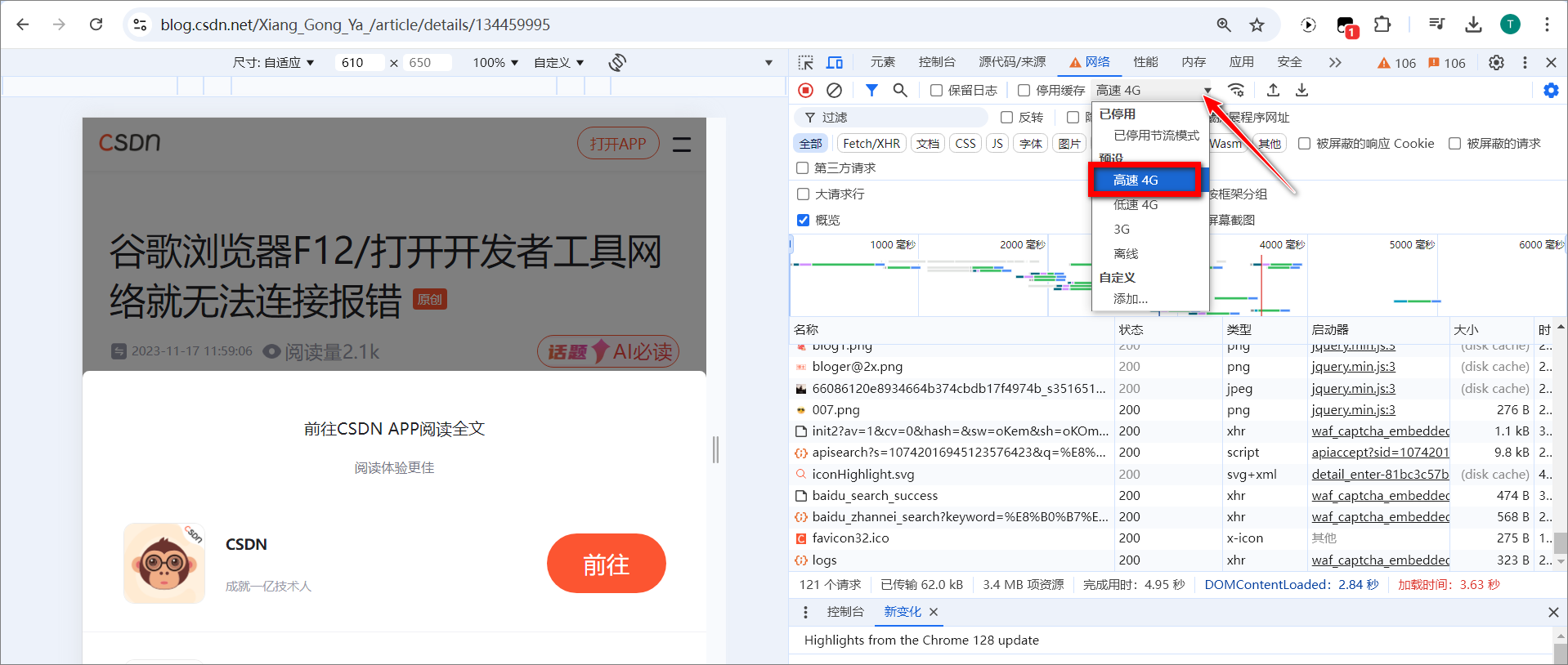1568x665 pixels.
Task: Toggle the network filter funnel icon
Action: point(871,90)
